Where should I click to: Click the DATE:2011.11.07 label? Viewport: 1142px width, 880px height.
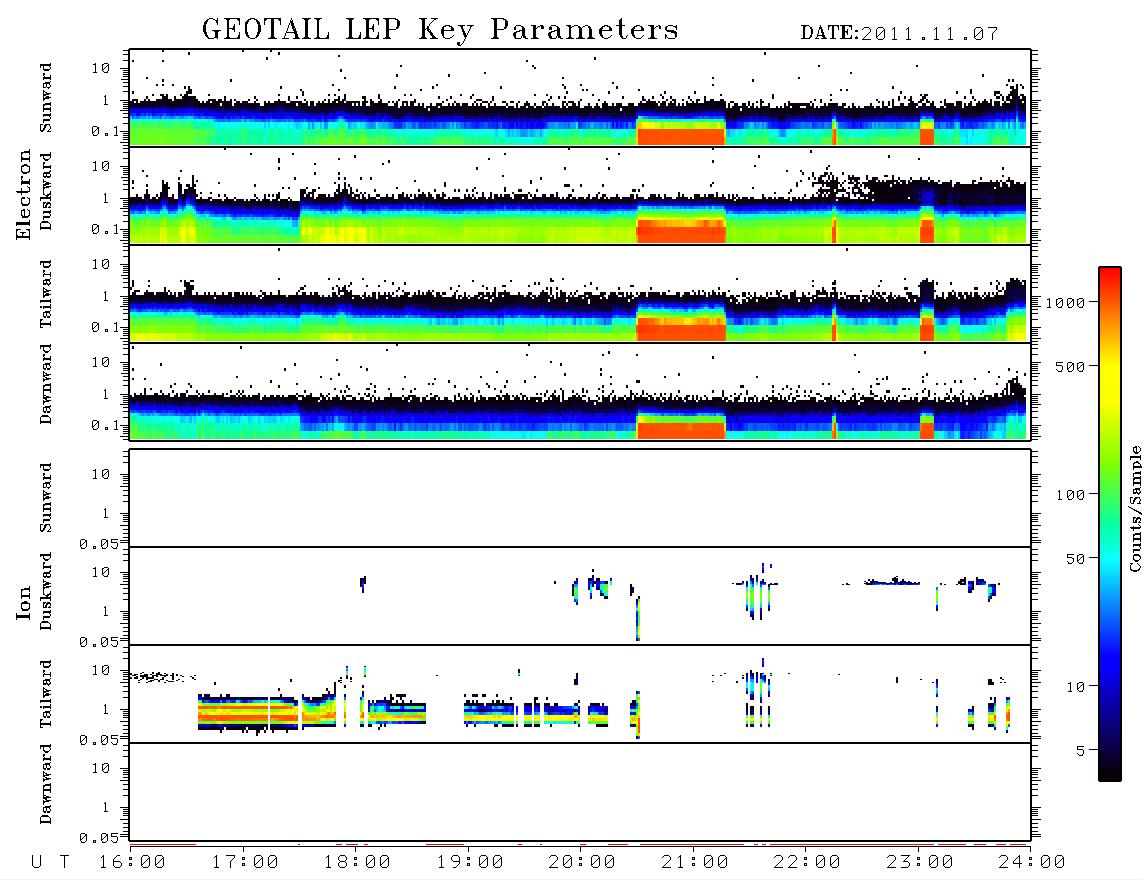[899, 34]
